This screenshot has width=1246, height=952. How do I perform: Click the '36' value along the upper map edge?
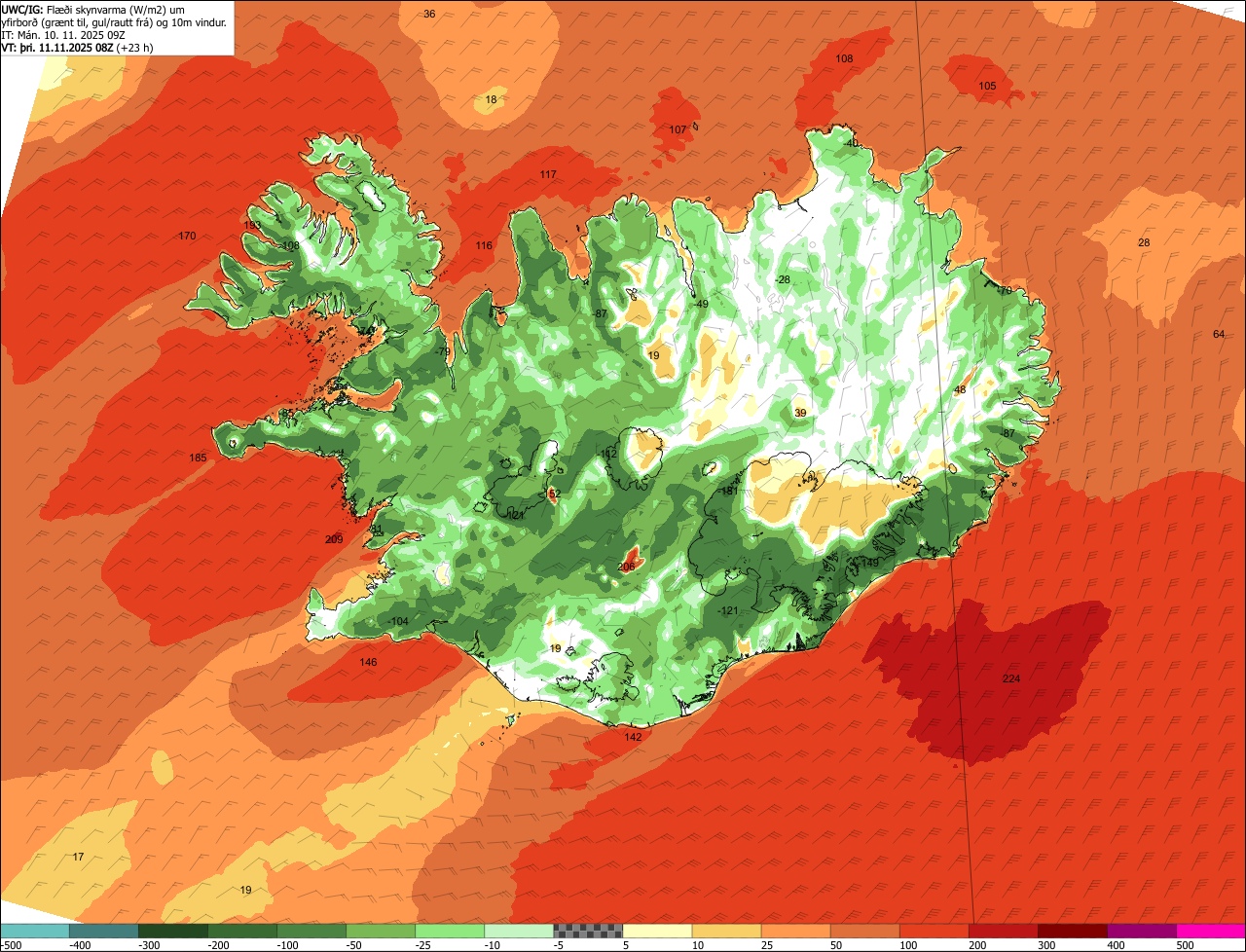(x=429, y=14)
